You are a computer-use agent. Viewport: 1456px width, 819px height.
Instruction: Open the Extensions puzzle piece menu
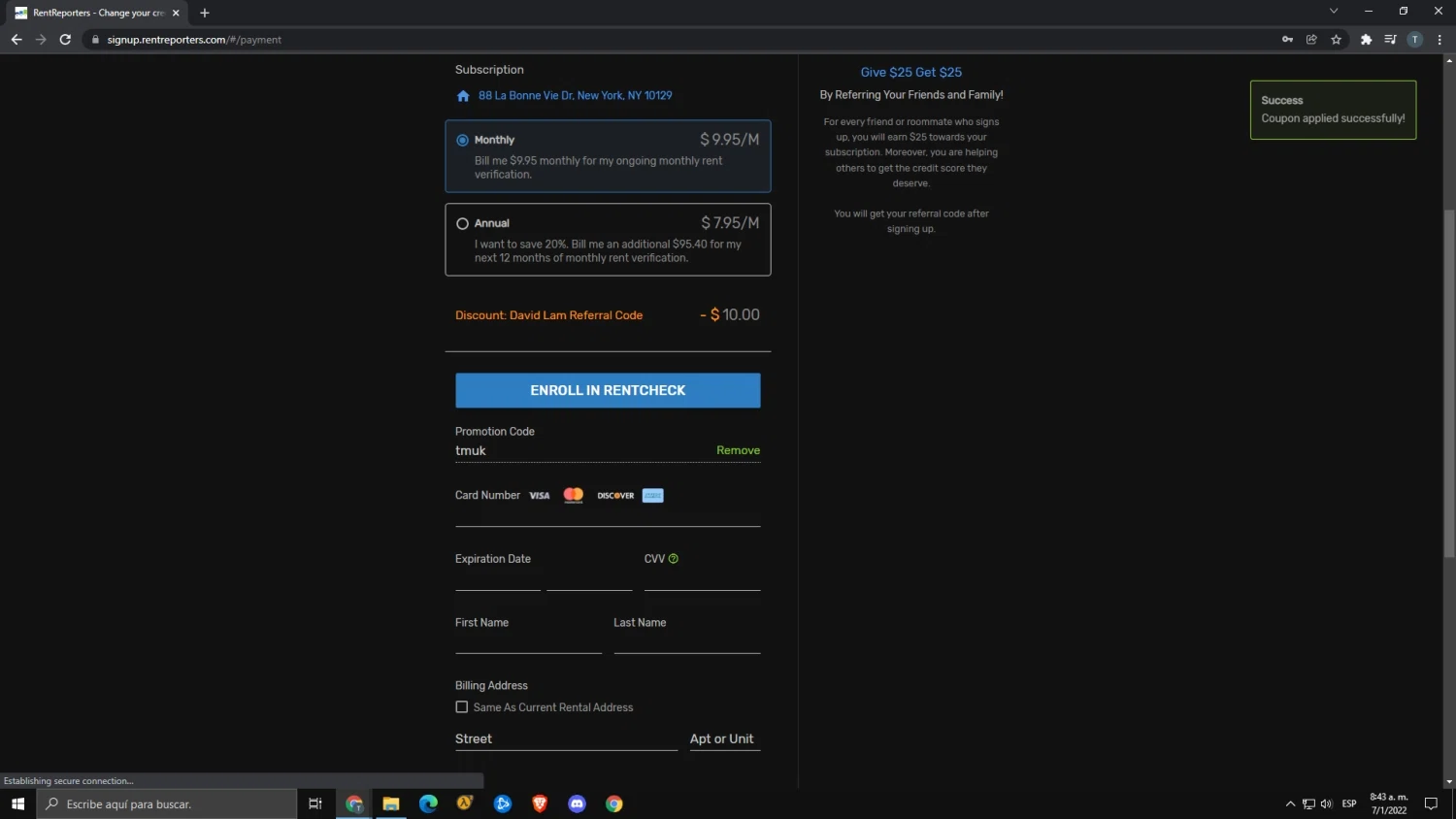point(1367,40)
